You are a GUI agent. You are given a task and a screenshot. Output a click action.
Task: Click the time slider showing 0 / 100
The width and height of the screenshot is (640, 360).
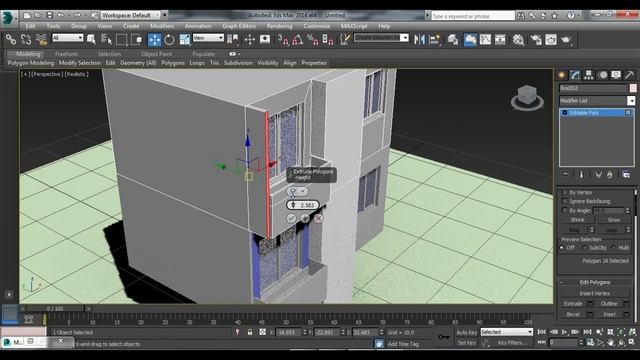click(x=55, y=309)
